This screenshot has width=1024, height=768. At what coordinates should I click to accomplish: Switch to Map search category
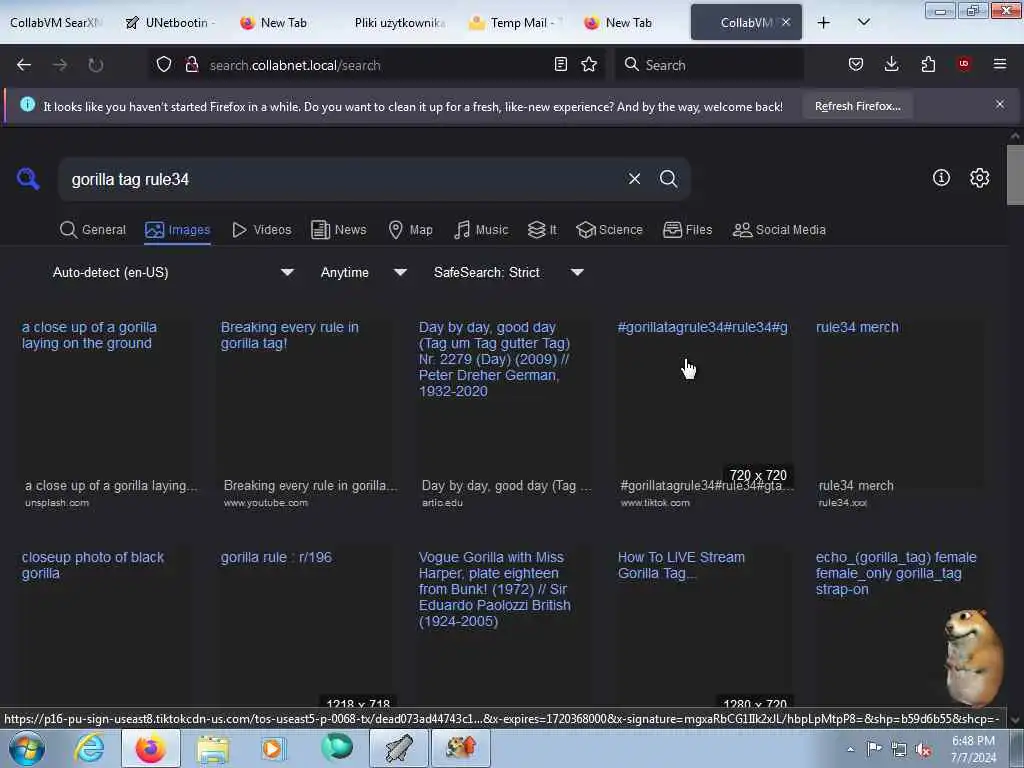coord(410,230)
